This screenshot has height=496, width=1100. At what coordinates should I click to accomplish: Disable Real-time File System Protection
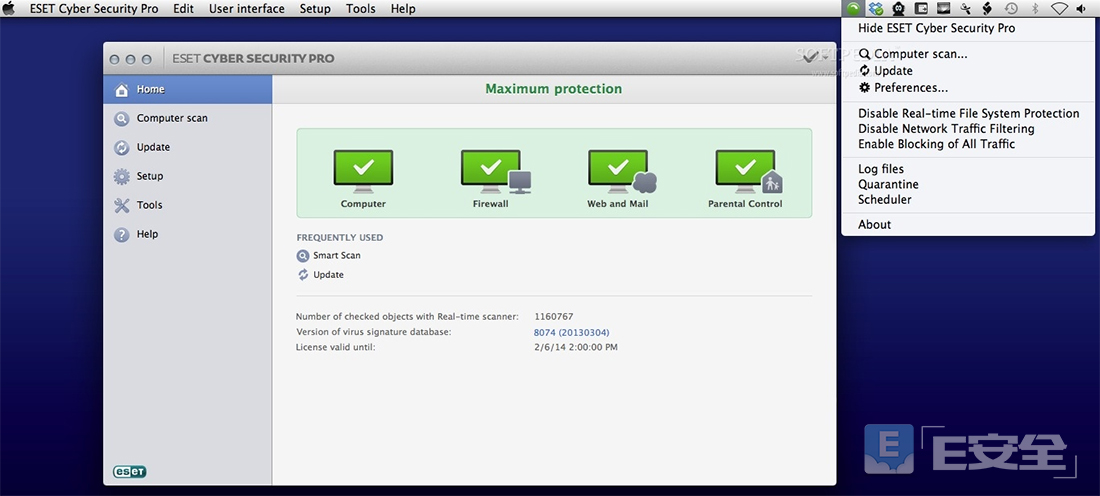[x=968, y=114]
